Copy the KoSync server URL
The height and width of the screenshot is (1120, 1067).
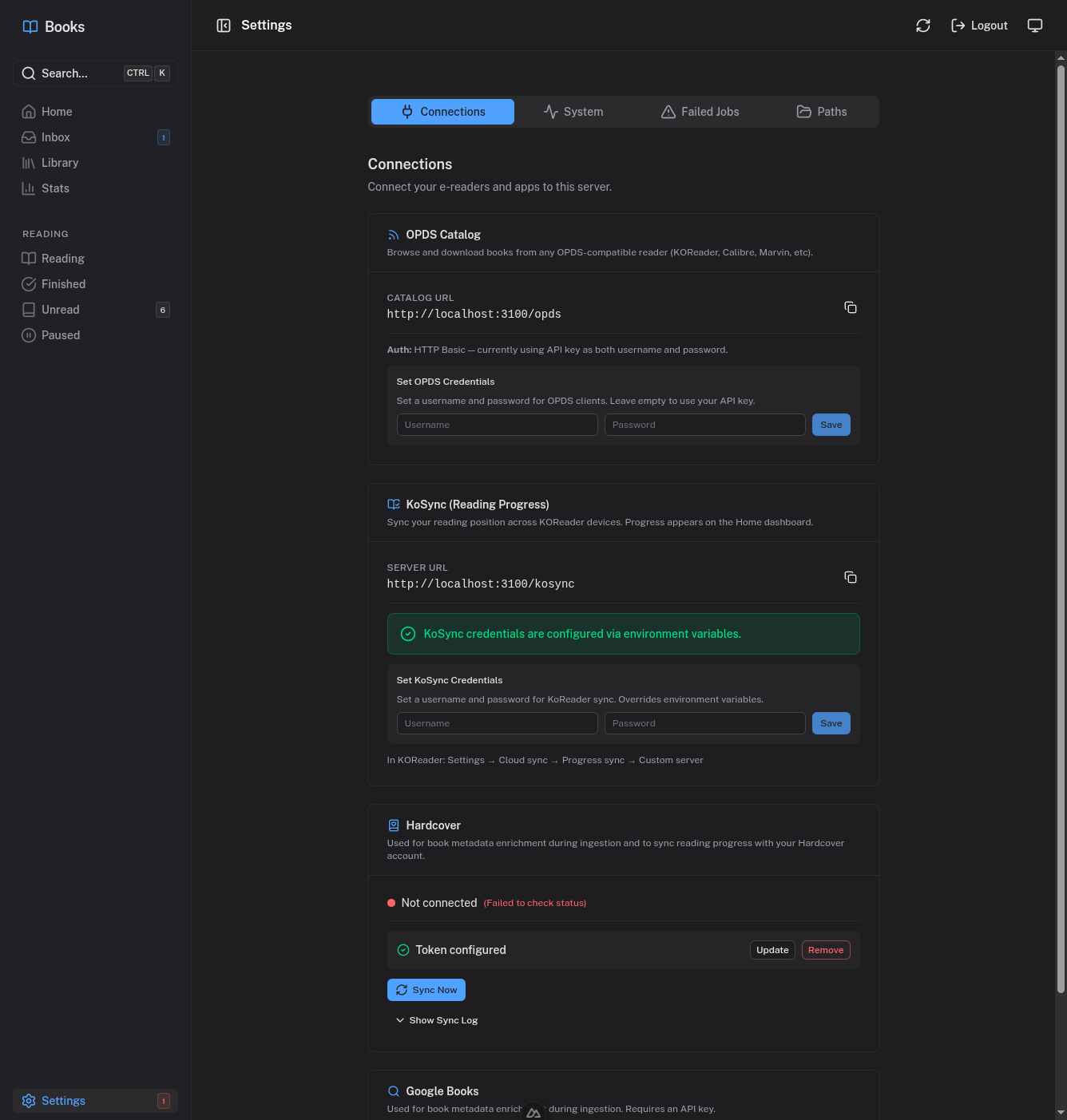[x=850, y=576]
